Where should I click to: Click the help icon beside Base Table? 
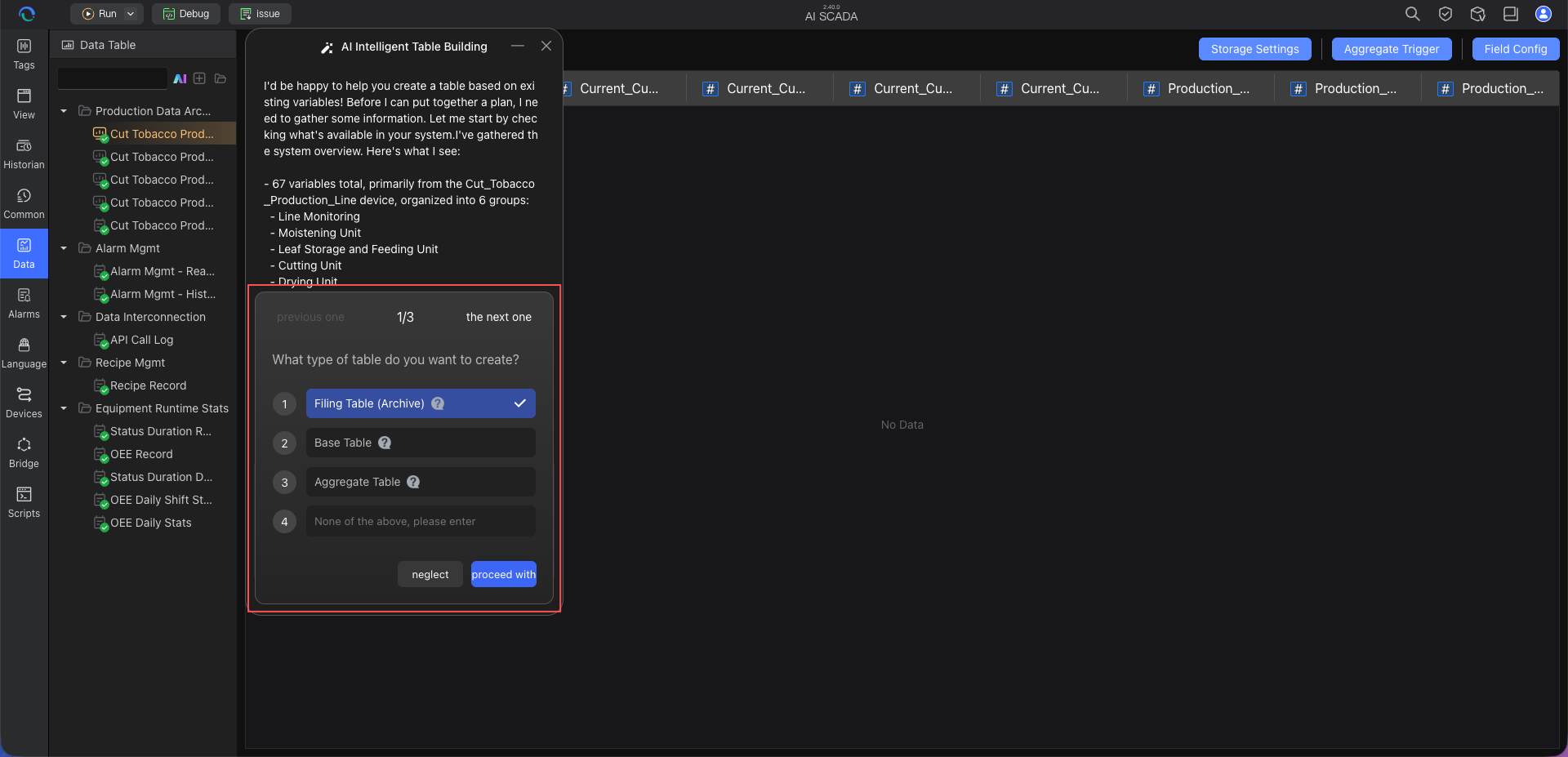(385, 443)
